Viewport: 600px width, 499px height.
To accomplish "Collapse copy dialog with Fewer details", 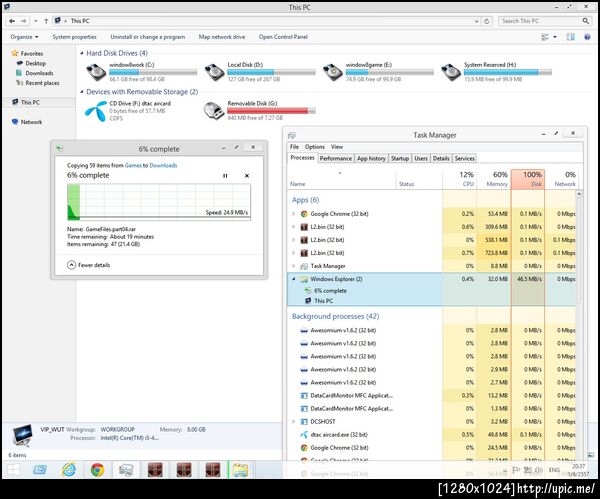I will [x=89, y=265].
